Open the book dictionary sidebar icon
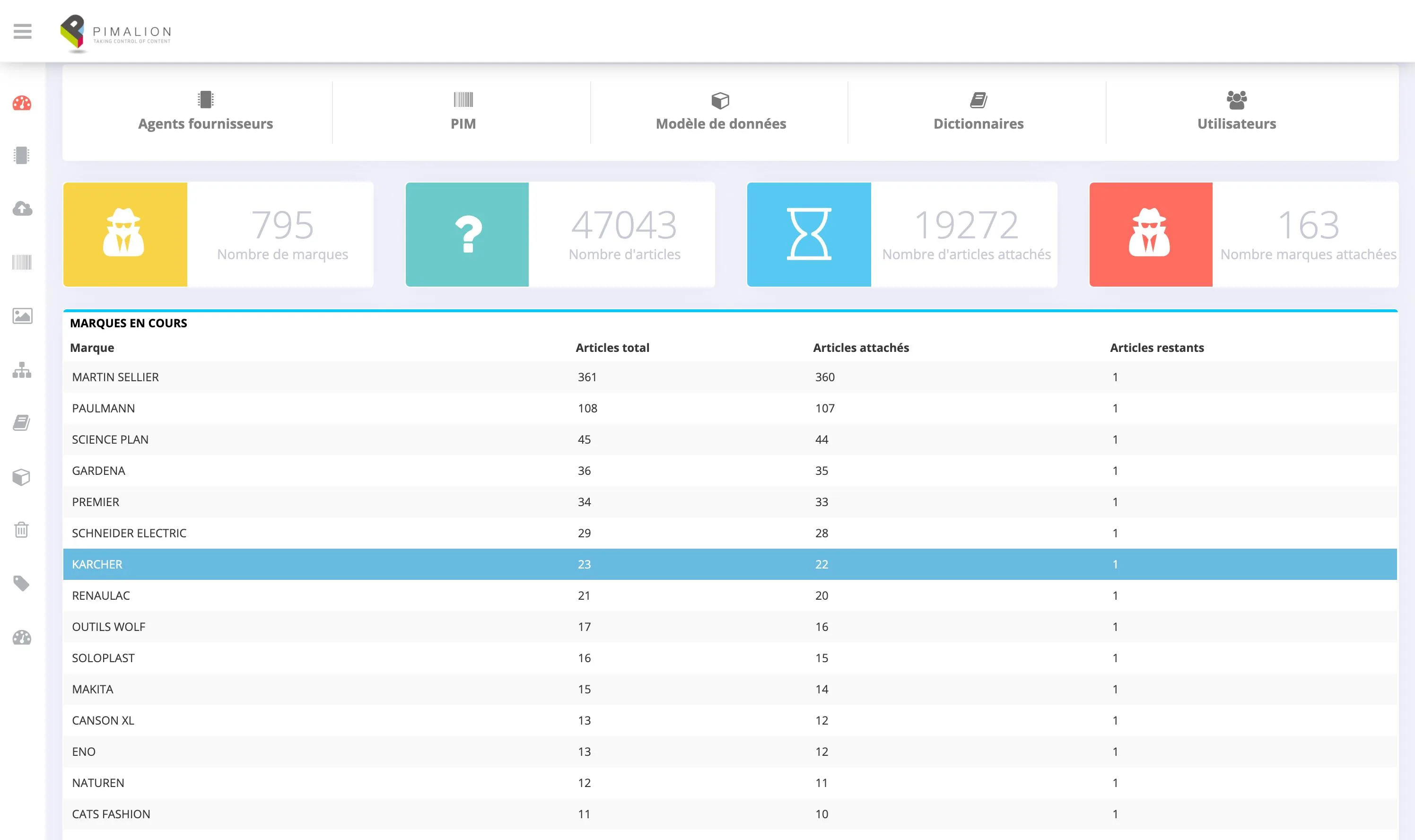This screenshot has width=1415, height=840. [21, 423]
